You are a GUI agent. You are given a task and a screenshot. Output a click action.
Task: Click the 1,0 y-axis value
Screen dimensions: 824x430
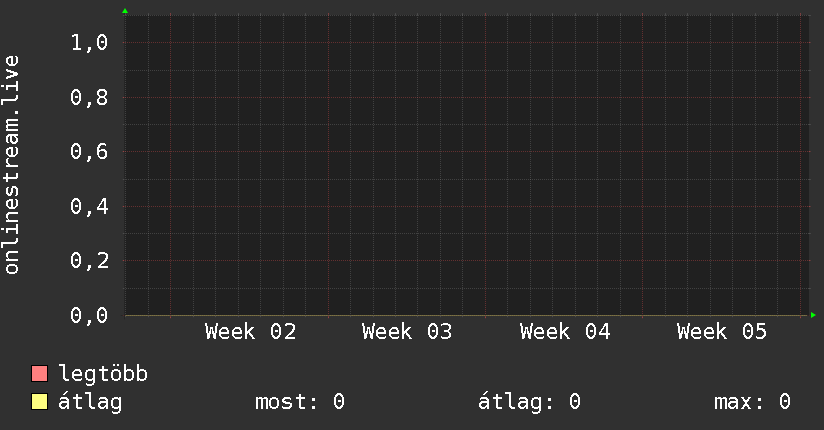(x=89, y=43)
